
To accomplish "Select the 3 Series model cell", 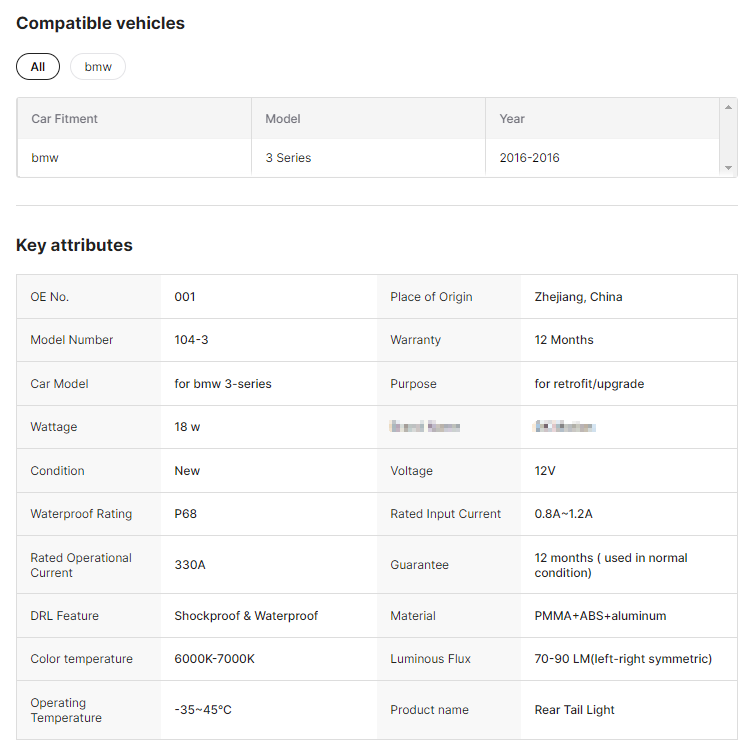I will pyautogui.click(x=288, y=158).
